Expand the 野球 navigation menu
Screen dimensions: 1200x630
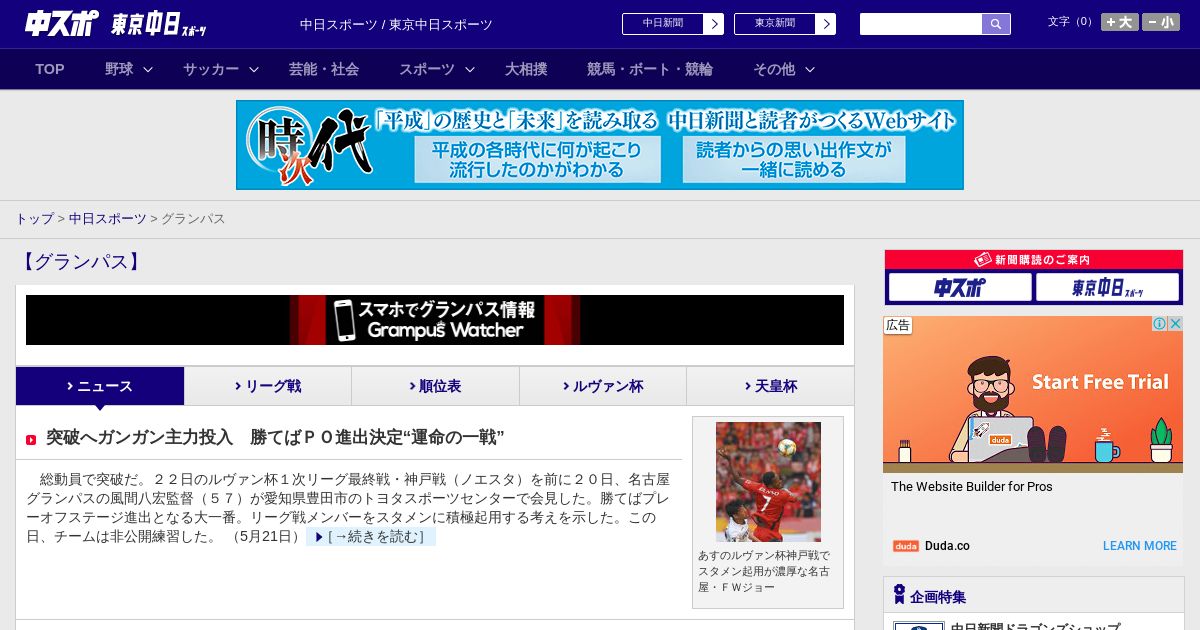128,69
